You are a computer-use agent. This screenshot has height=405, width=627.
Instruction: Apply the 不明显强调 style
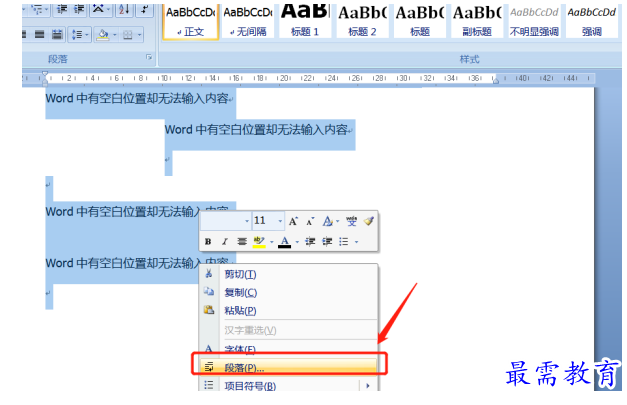click(534, 22)
